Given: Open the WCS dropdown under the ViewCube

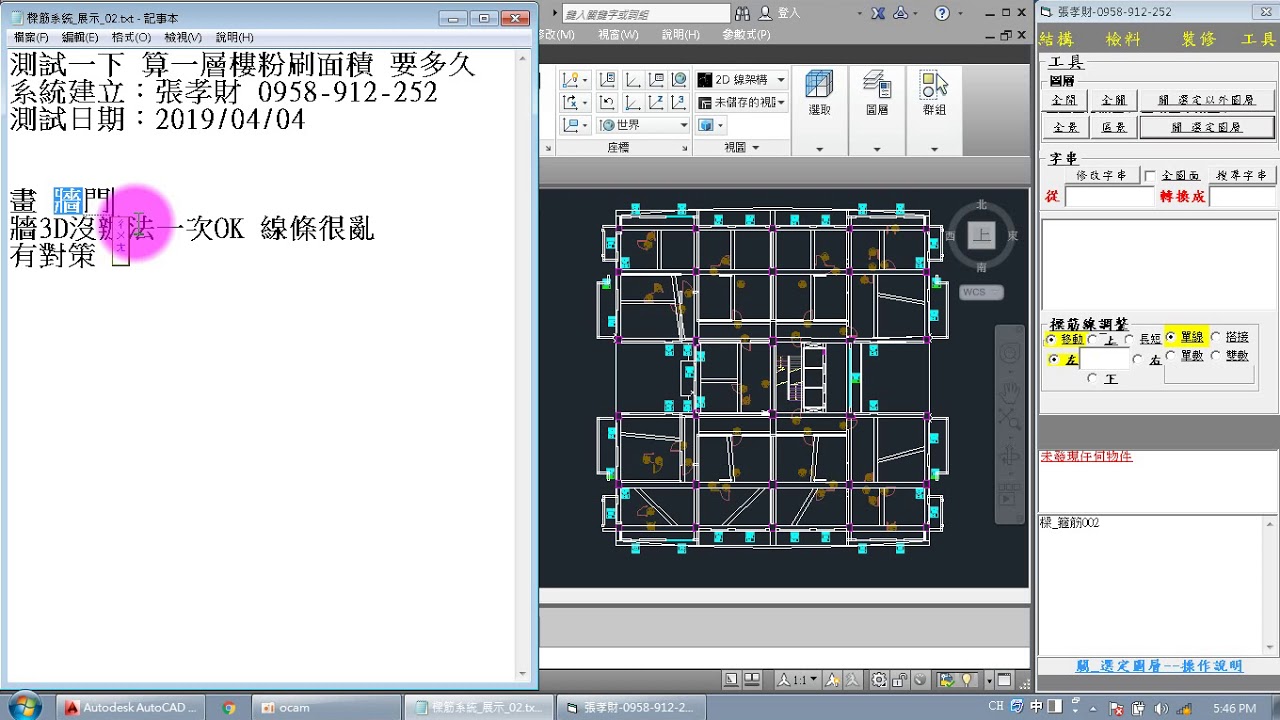Looking at the screenshot, I should [x=979, y=292].
